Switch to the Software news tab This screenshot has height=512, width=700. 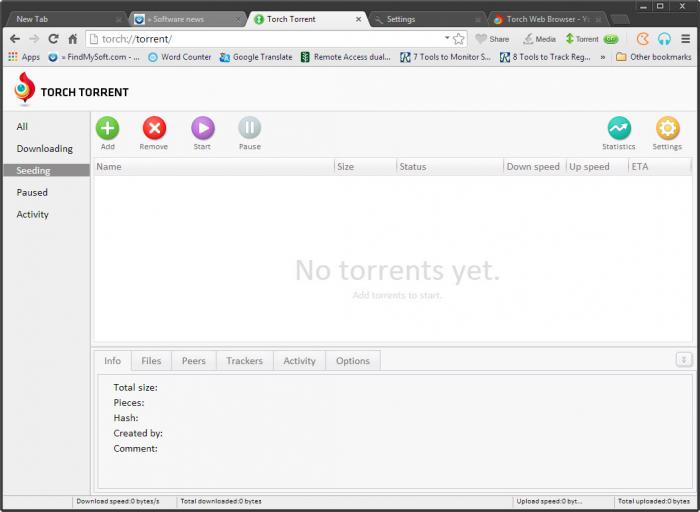(x=188, y=19)
